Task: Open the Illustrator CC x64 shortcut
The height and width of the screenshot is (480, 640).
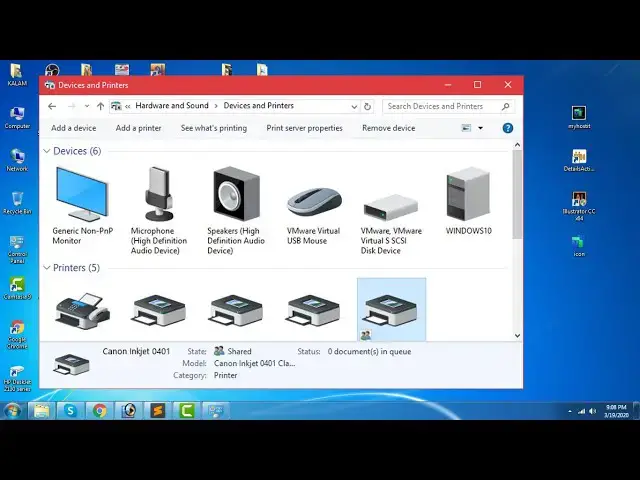Action: [579, 207]
